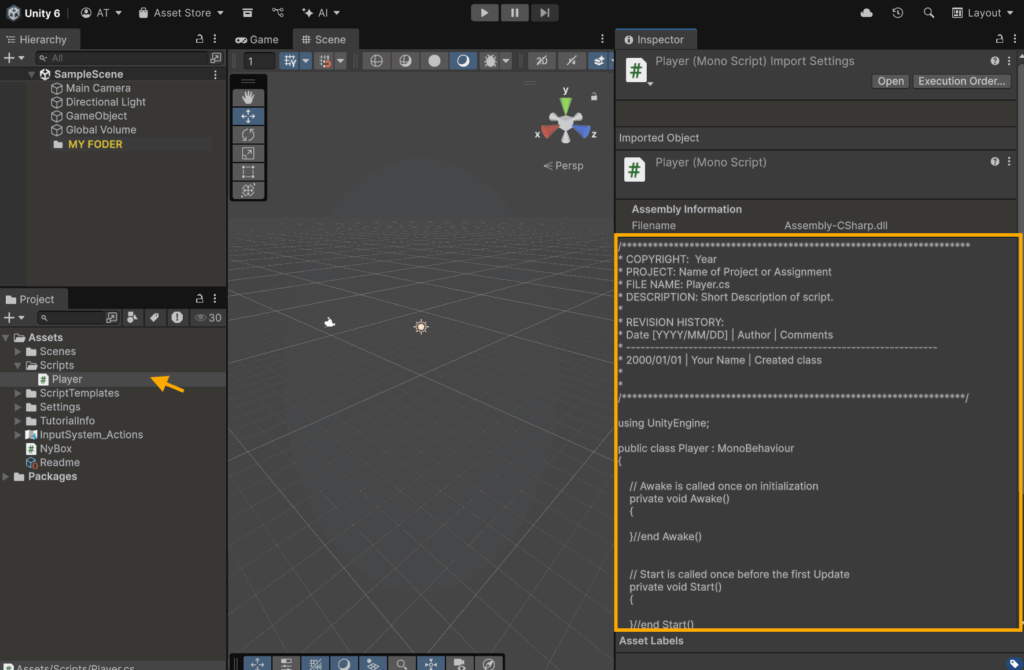Toggle 2D view mode in Scene toolbar
The height and width of the screenshot is (670, 1024).
(x=542, y=61)
